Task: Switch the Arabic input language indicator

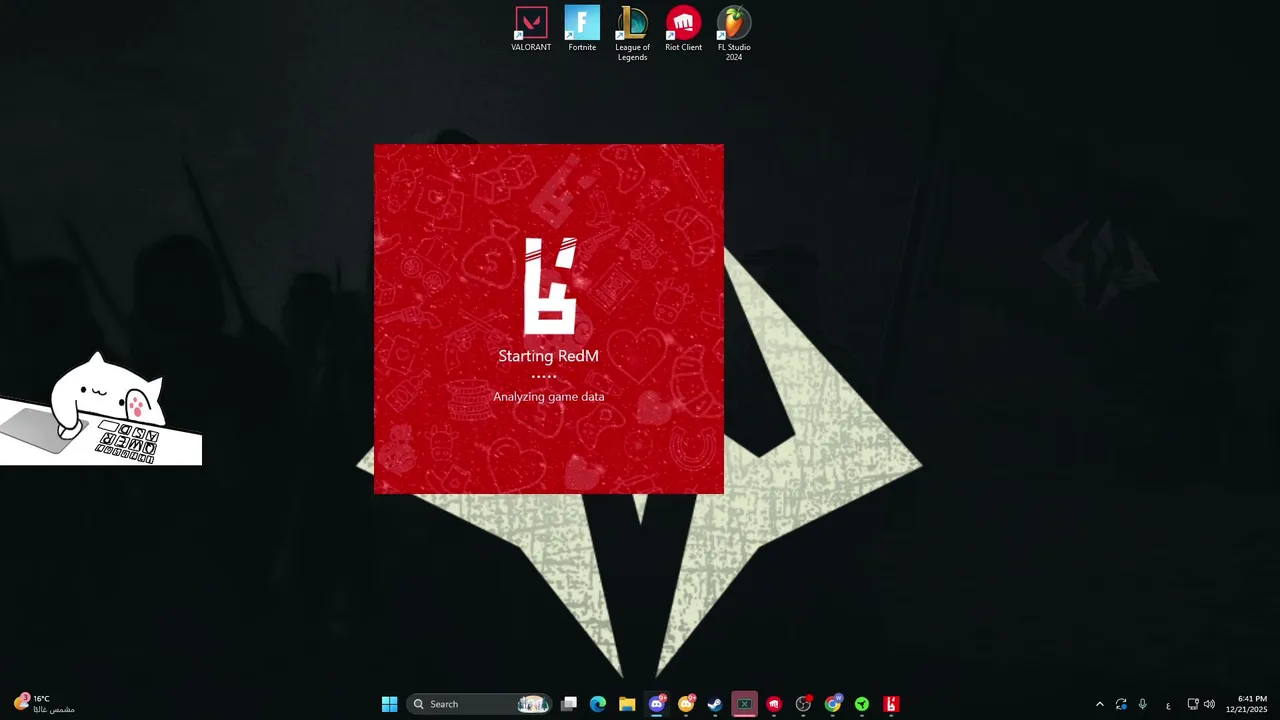Action: 1168,705
